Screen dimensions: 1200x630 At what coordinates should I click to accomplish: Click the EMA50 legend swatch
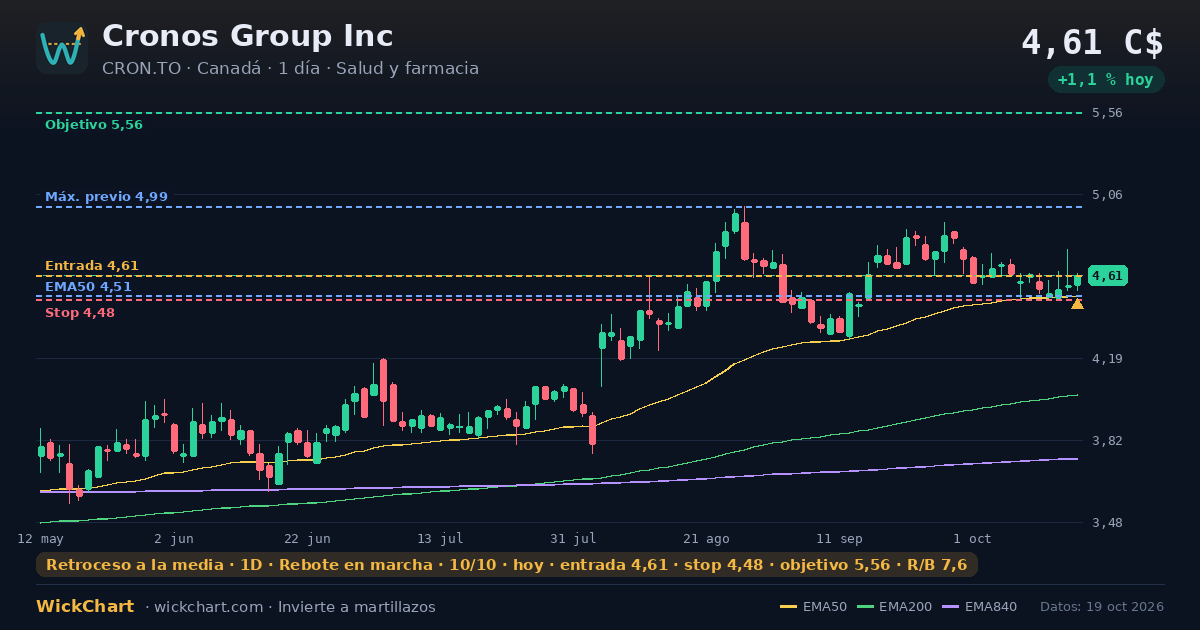(788, 607)
